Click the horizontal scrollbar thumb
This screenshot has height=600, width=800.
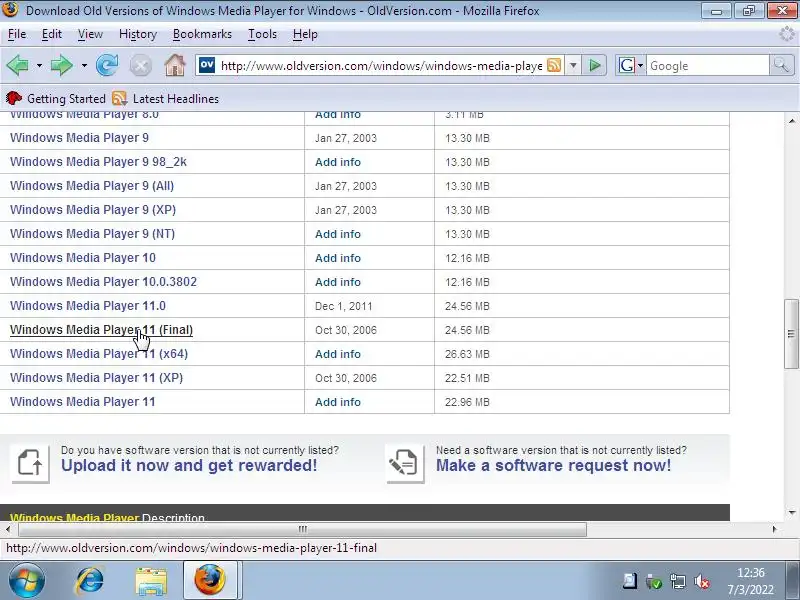303,529
